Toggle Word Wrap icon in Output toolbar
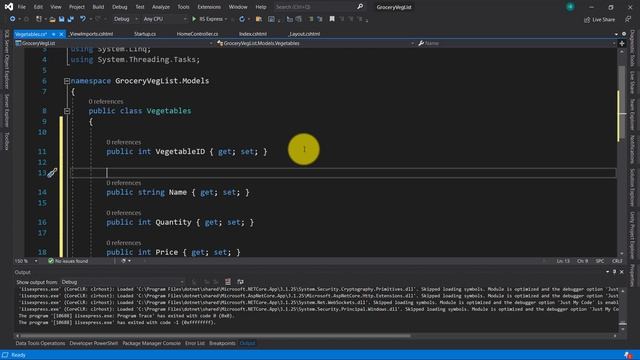 (240, 282)
